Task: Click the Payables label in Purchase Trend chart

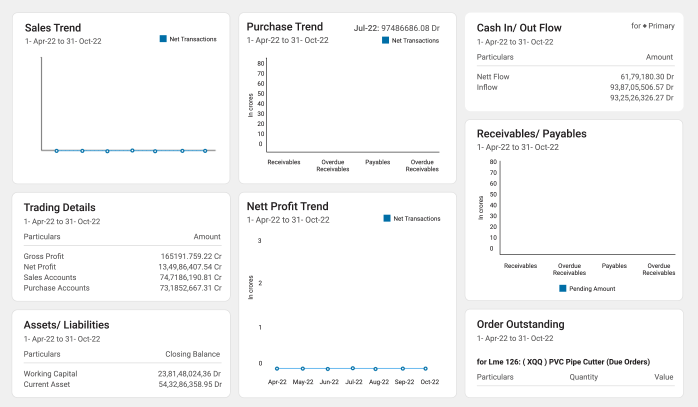Action: [378, 161]
